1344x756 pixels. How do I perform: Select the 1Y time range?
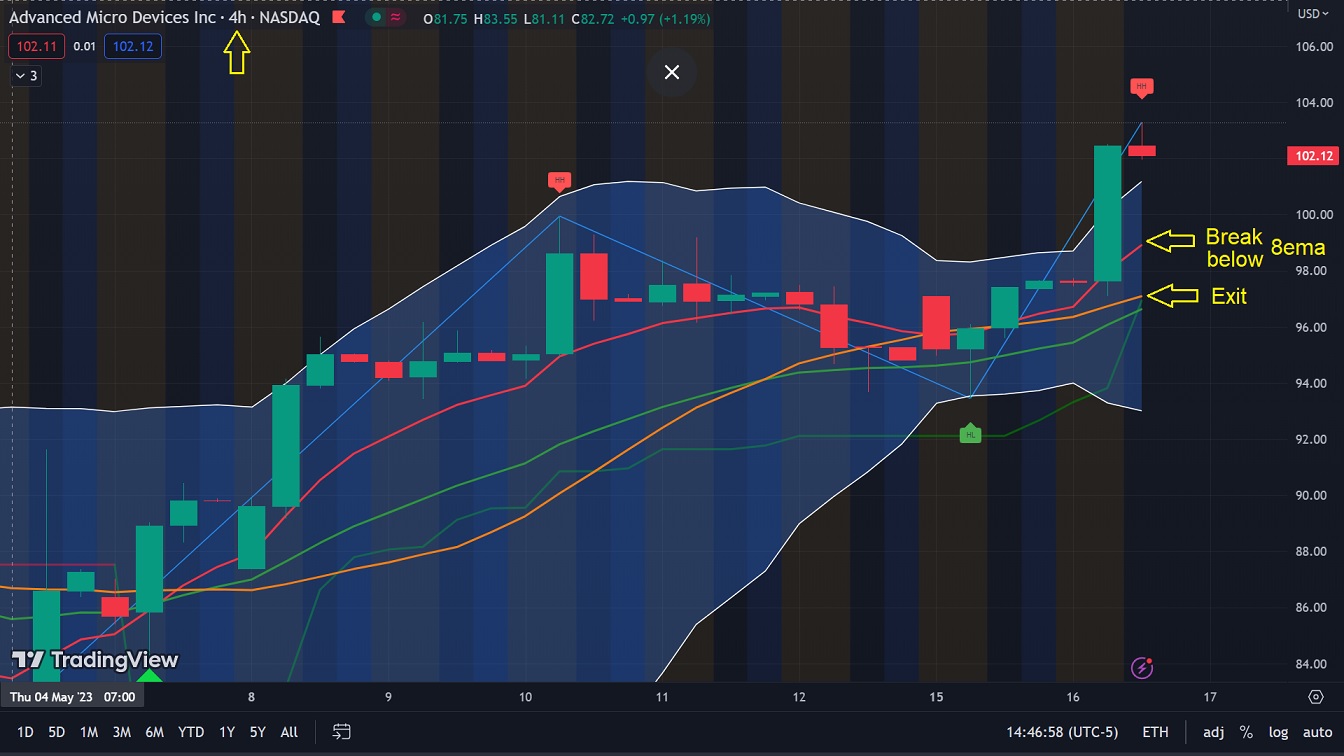point(227,732)
